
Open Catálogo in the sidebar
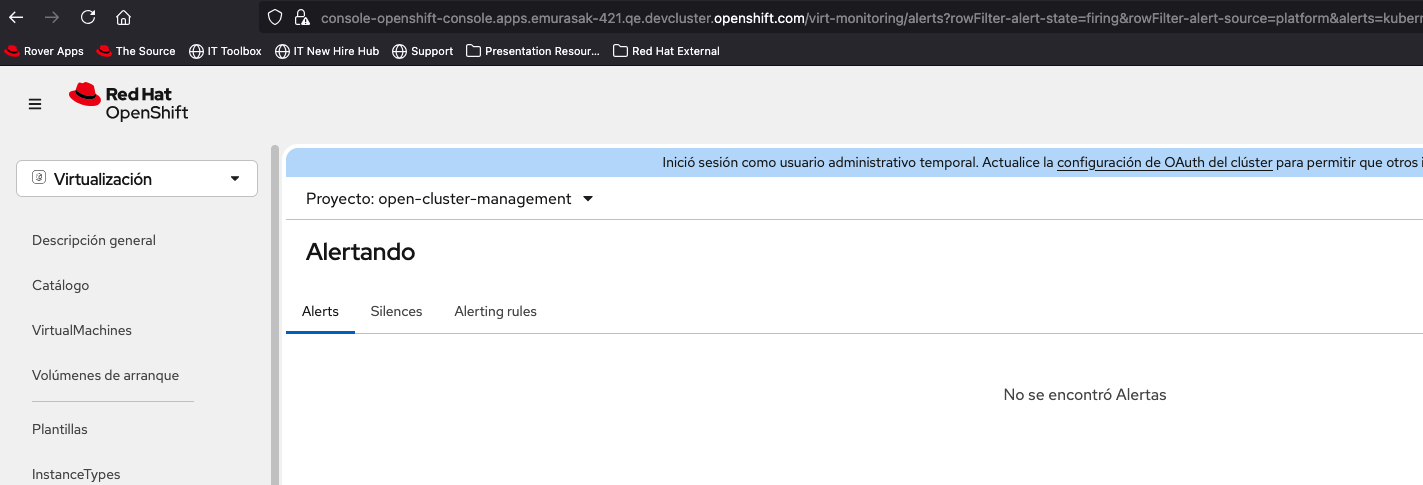[x=61, y=285]
